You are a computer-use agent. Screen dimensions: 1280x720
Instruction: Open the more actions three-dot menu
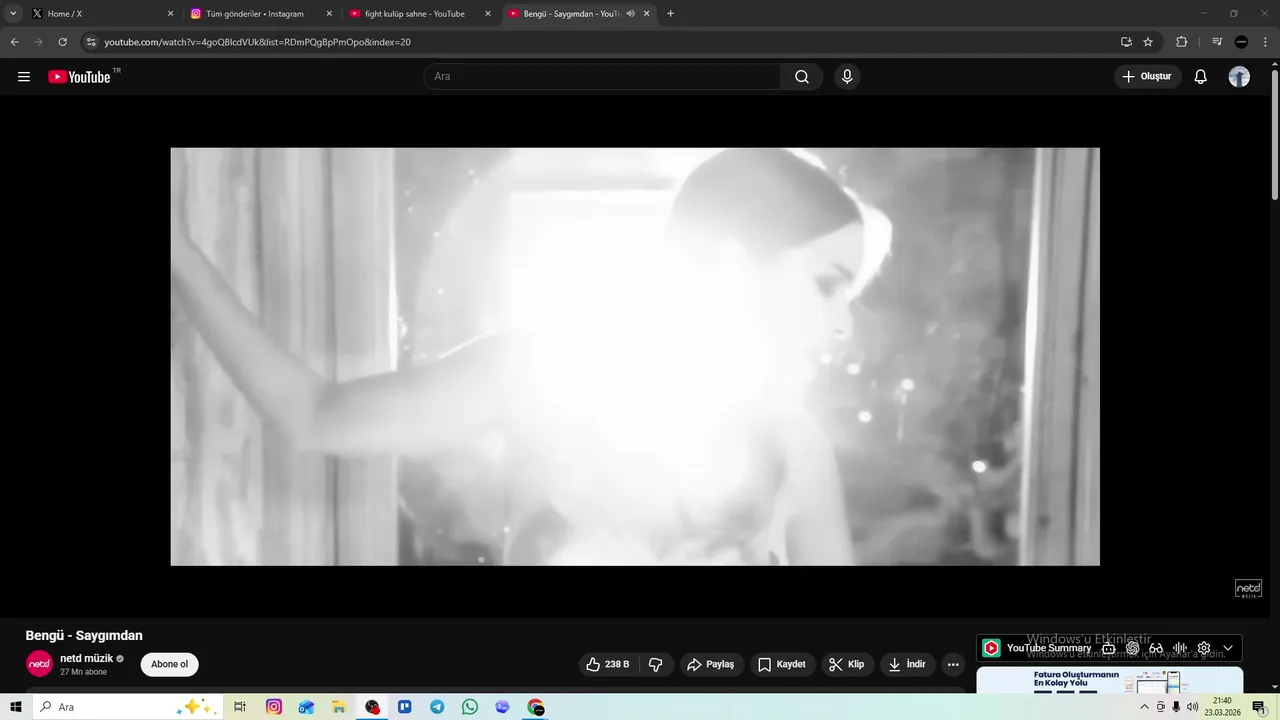pos(953,664)
